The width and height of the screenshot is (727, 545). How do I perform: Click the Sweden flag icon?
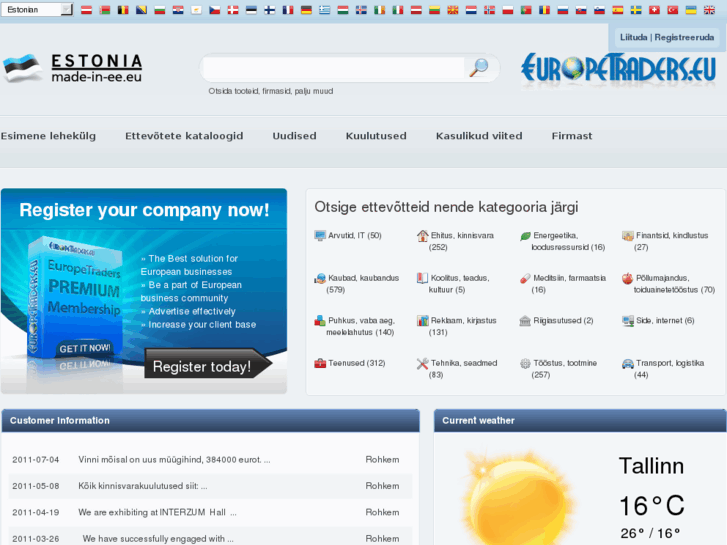[x=636, y=10]
